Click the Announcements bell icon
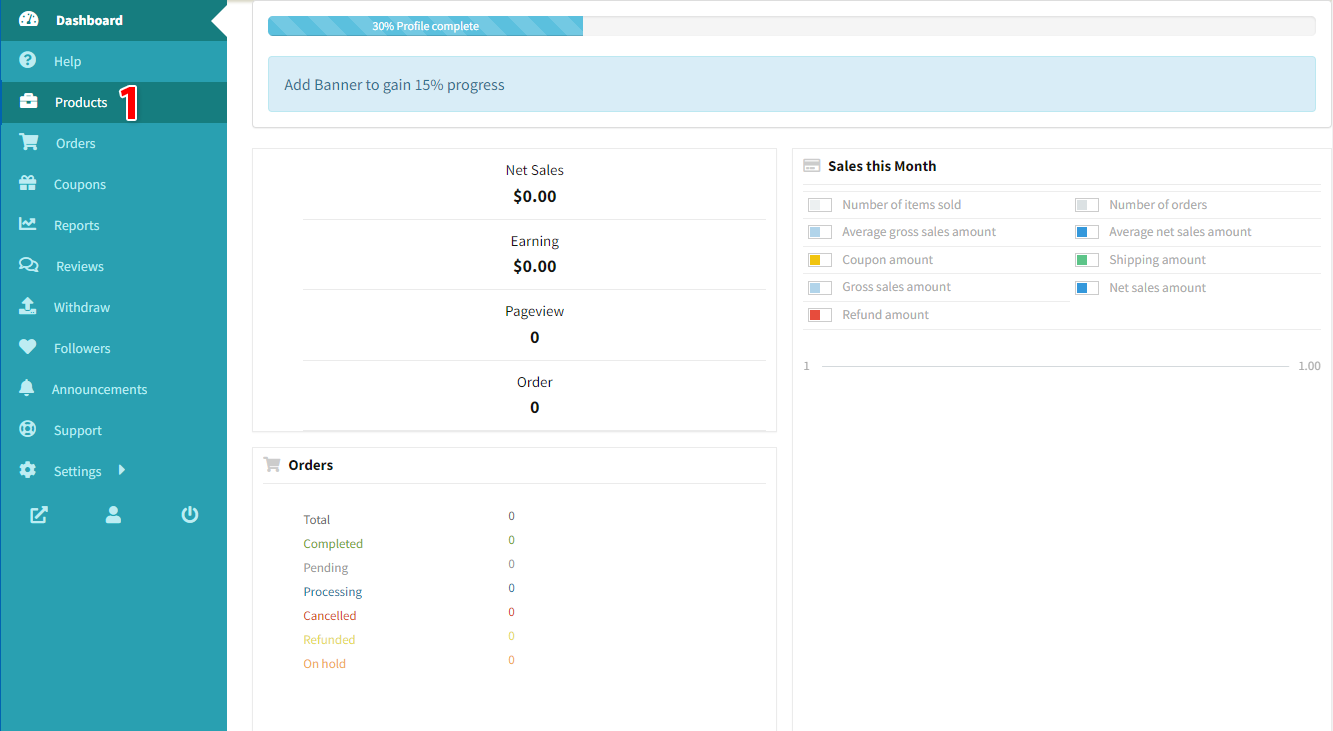This screenshot has height=731, width=1333. pyautogui.click(x=28, y=389)
